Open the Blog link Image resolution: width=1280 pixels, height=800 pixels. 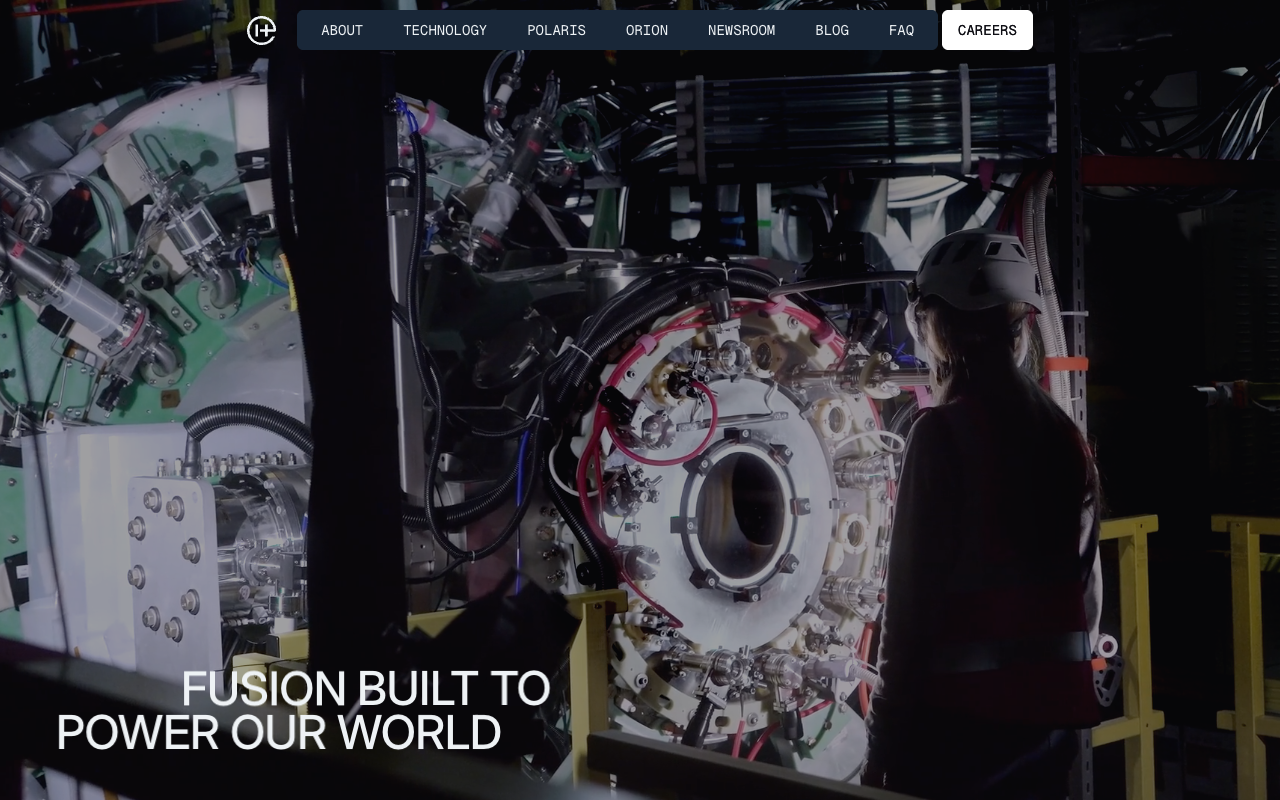pyautogui.click(x=832, y=30)
